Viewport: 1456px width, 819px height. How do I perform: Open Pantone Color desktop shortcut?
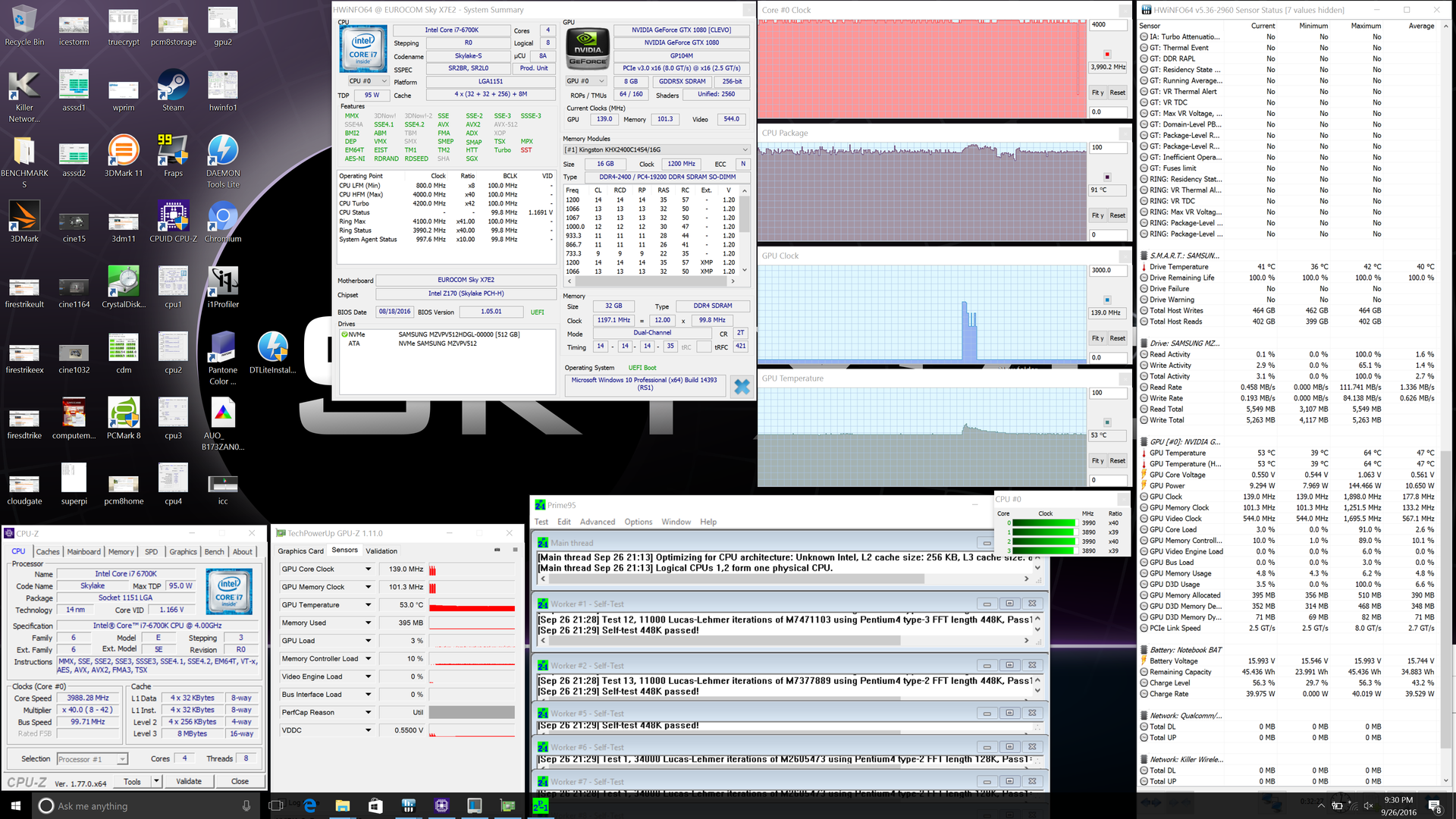pos(223,359)
